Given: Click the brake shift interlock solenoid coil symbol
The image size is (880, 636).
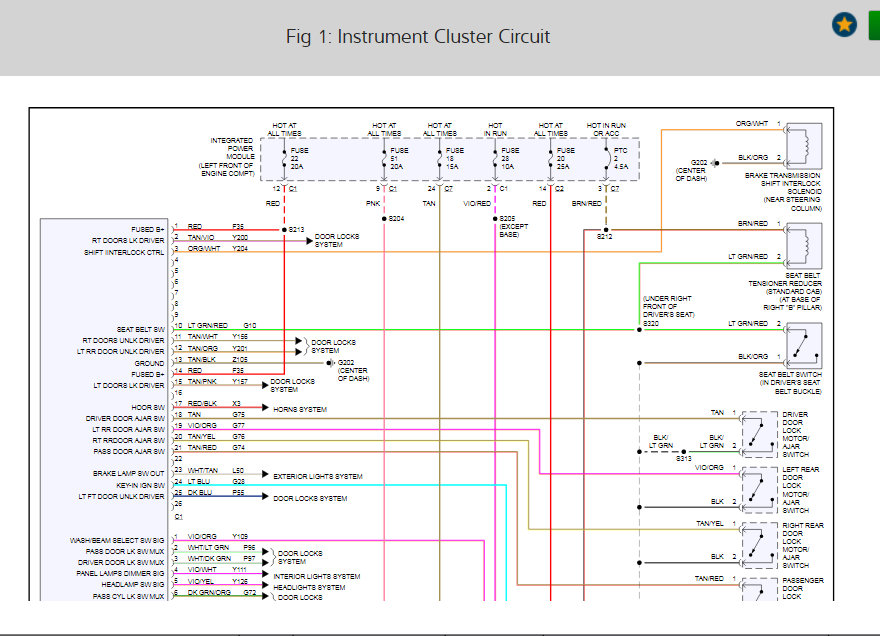Looking at the screenshot, I should click(x=804, y=147).
